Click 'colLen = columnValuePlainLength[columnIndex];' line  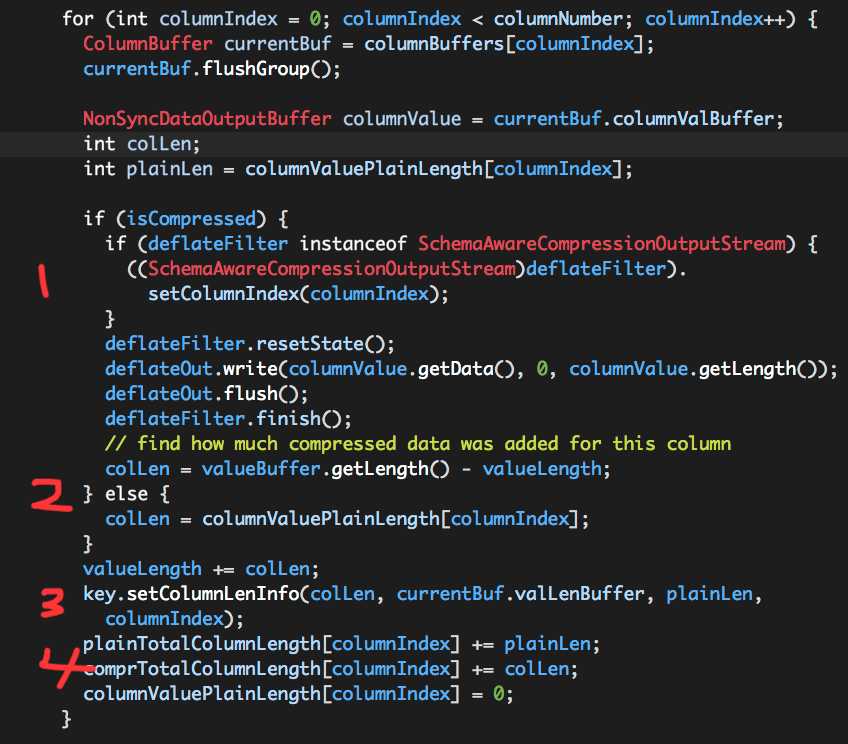347,519
